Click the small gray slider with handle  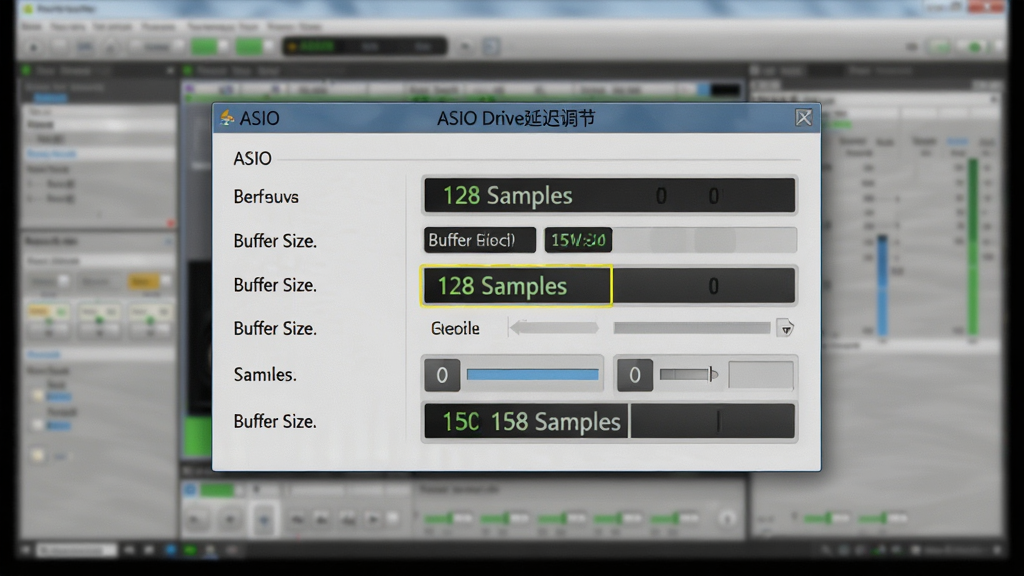[x=688, y=374]
